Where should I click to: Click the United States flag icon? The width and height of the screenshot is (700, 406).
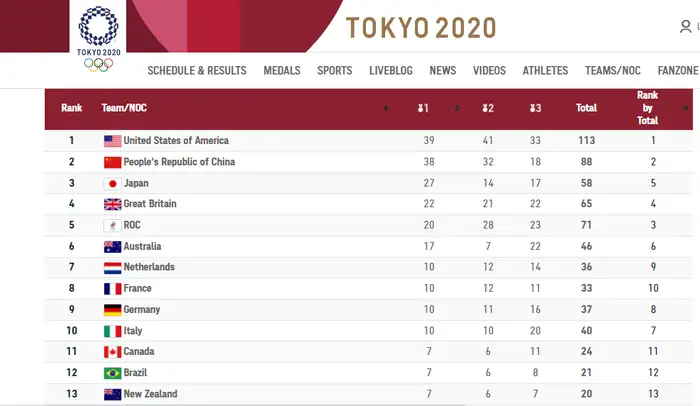click(112, 141)
